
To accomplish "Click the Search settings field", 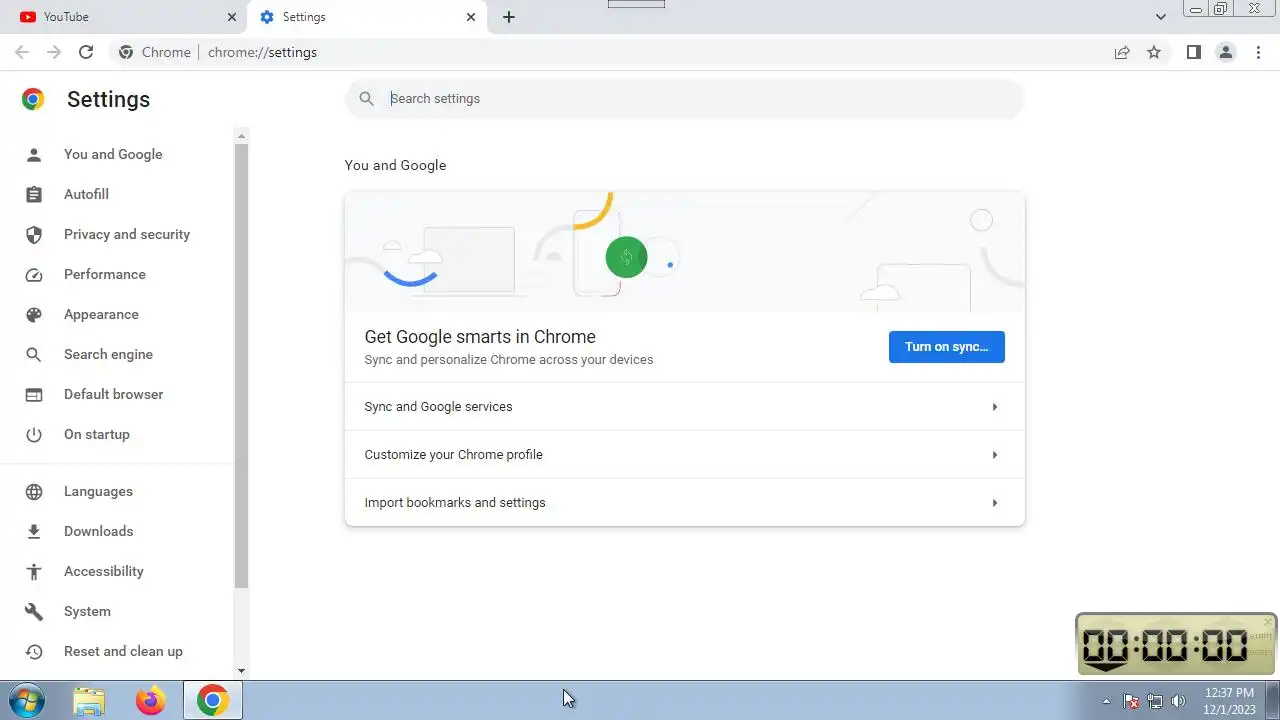I will click(684, 99).
